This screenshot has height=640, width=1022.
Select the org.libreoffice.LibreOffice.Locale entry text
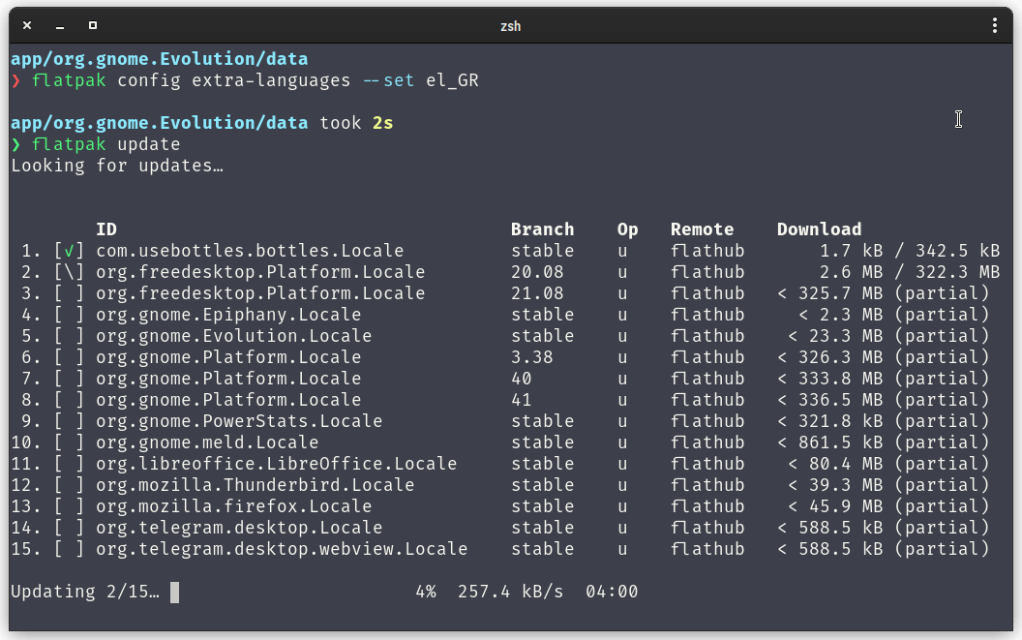[276, 464]
